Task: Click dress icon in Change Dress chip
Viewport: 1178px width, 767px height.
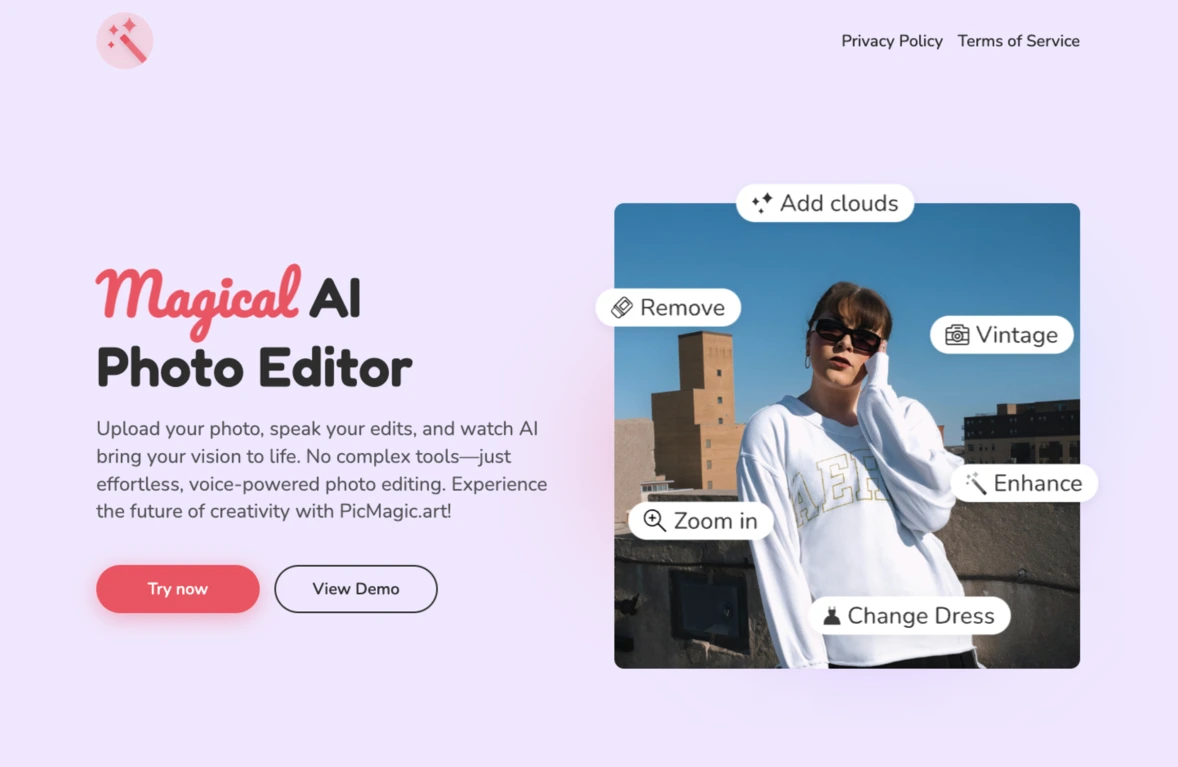Action: click(x=831, y=616)
